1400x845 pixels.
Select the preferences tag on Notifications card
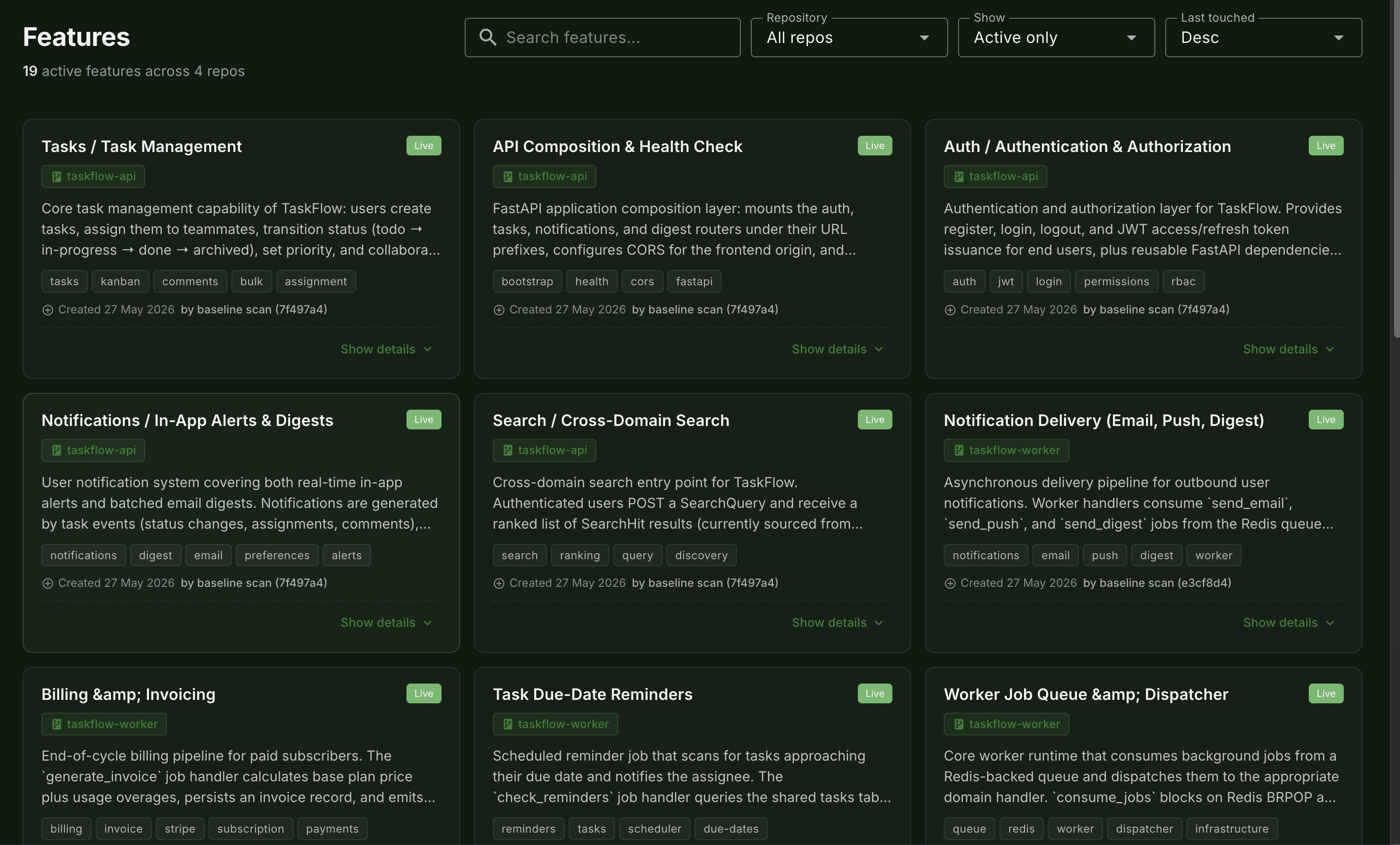click(277, 555)
